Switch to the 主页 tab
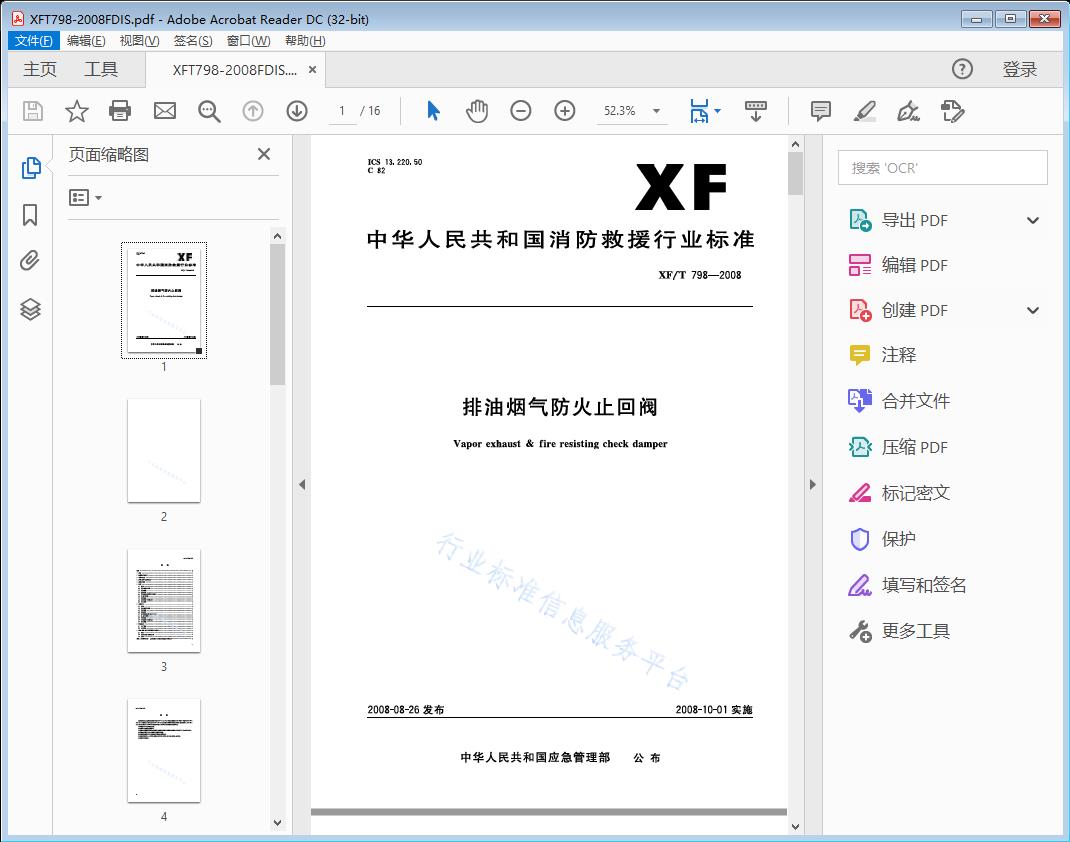Screen dimensions: 1070x842 [x=39, y=69]
